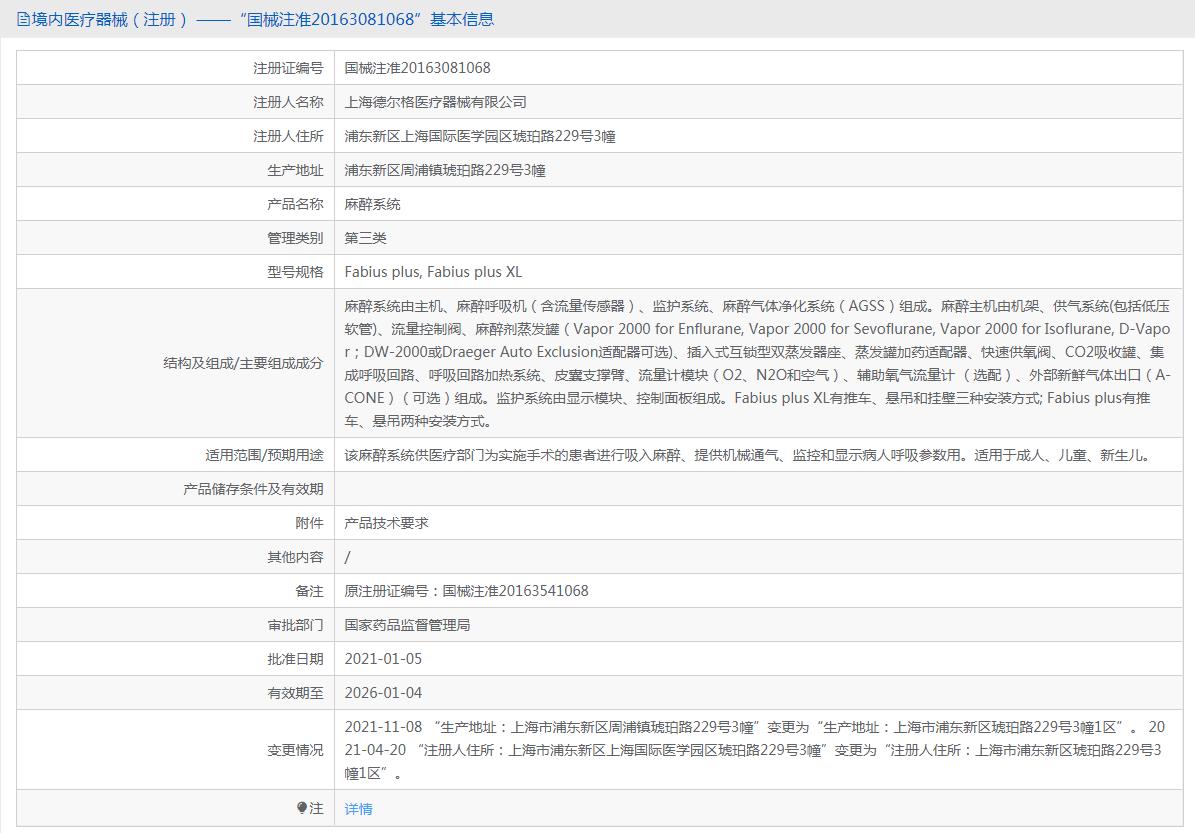Image resolution: width=1195 pixels, height=833 pixels.
Task: Click the 产品名称 label cell
Action: pos(175,204)
